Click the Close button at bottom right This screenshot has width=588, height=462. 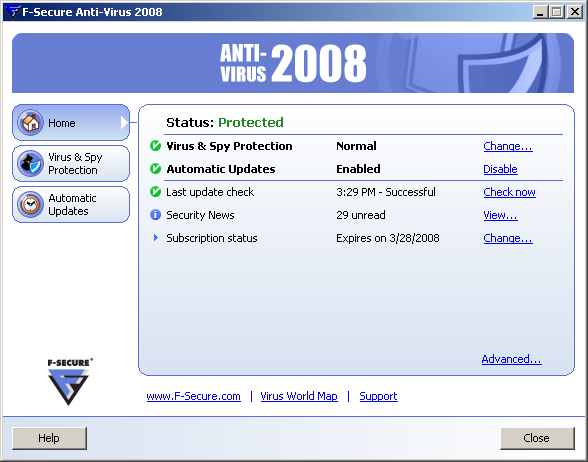[x=537, y=438]
